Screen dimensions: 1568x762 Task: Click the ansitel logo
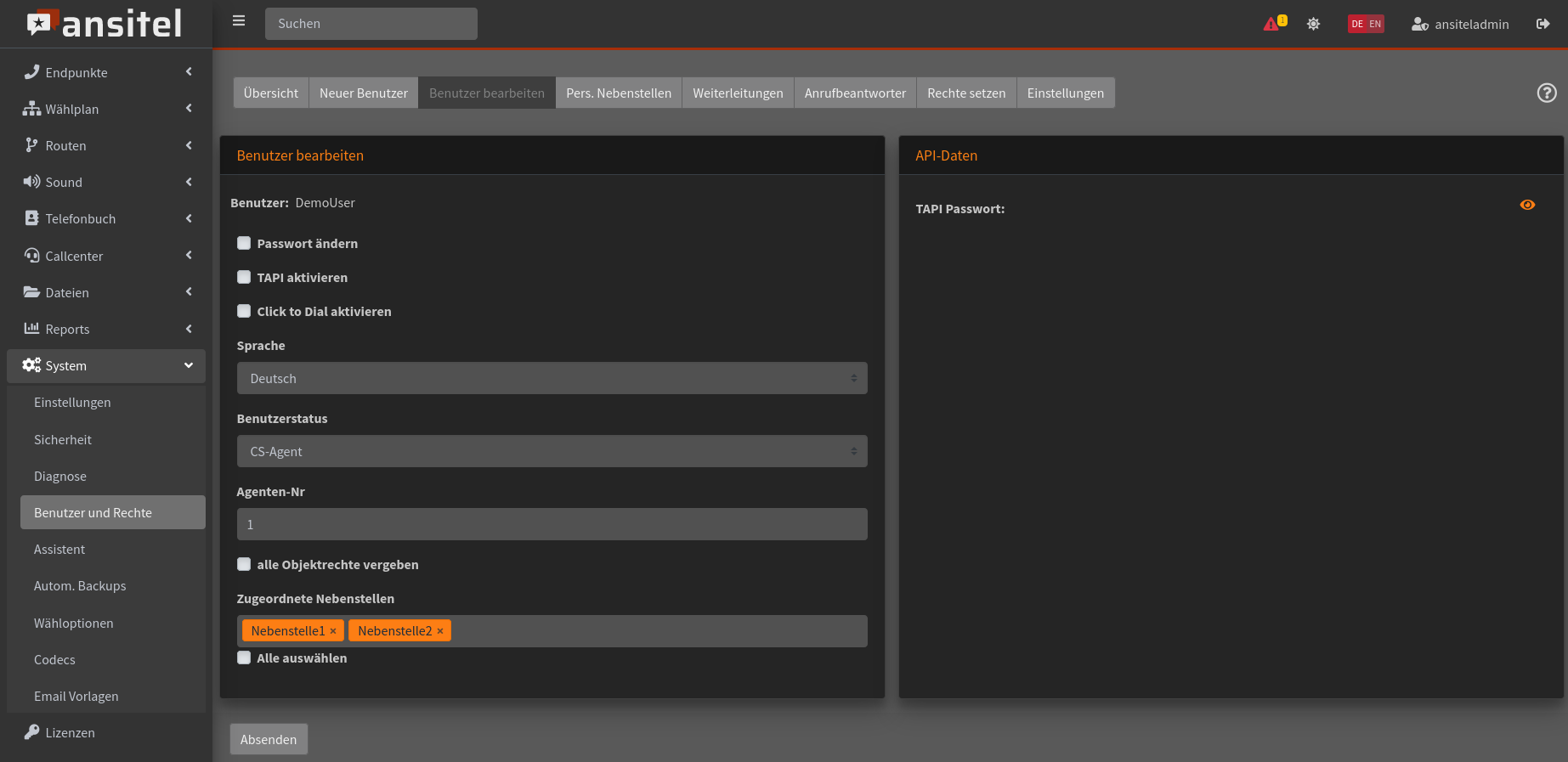[x=105, y=24]
